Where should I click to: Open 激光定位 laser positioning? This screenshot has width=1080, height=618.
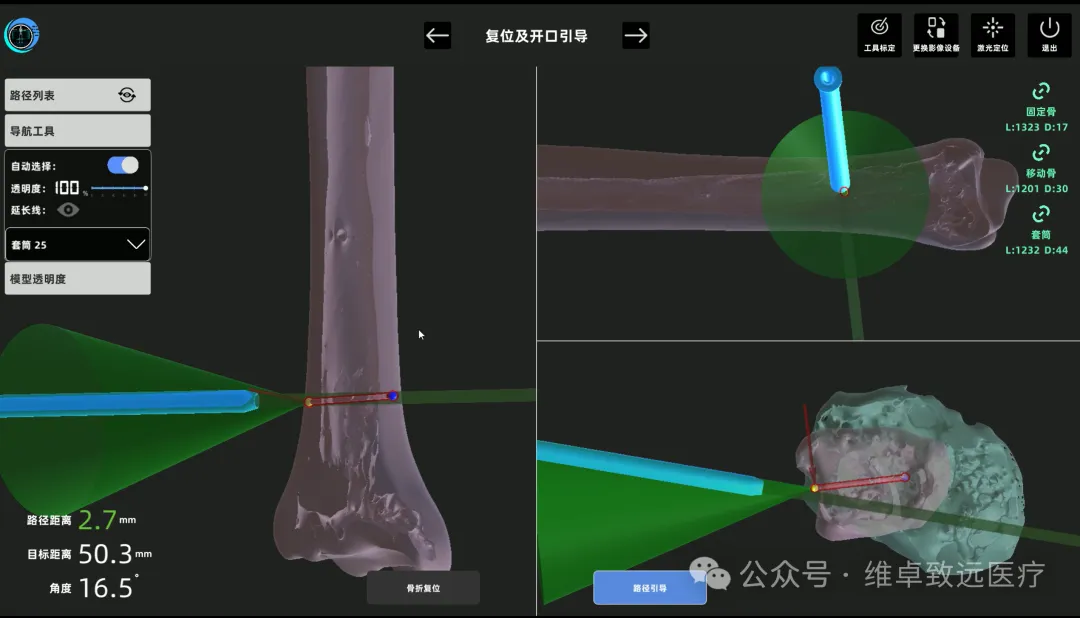993,34
